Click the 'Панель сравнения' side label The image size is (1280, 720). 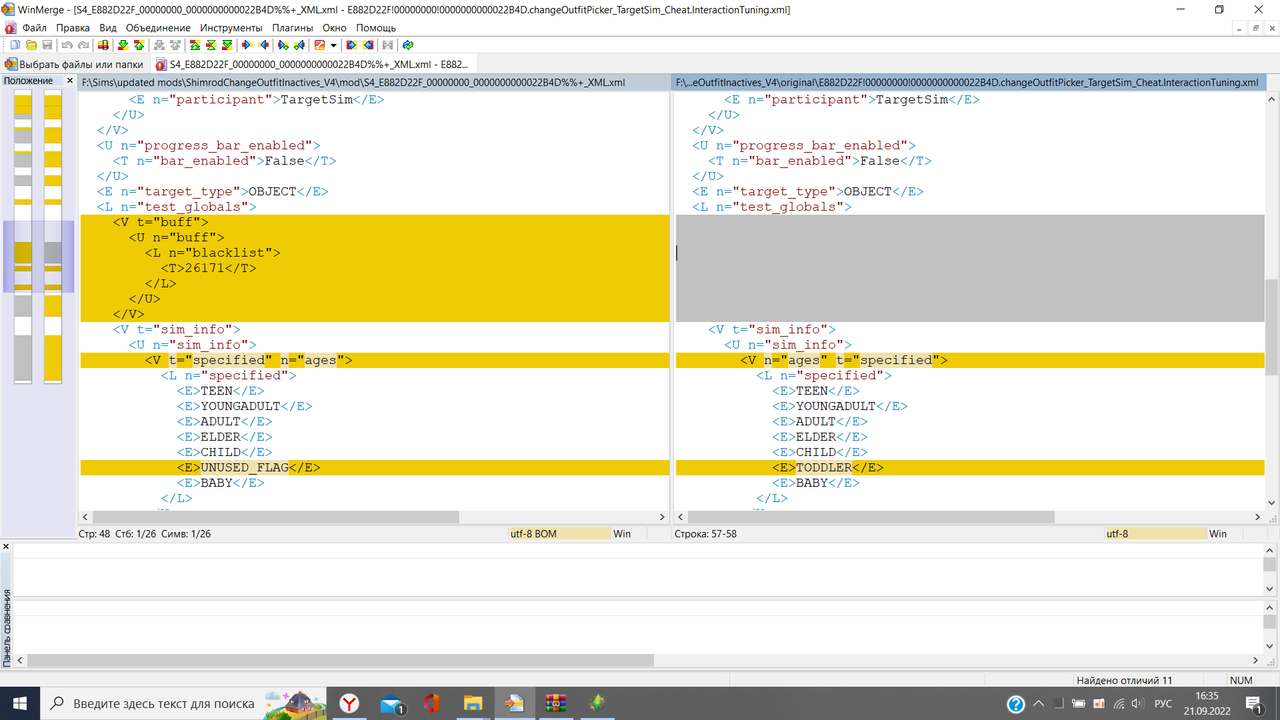[6, 628]
